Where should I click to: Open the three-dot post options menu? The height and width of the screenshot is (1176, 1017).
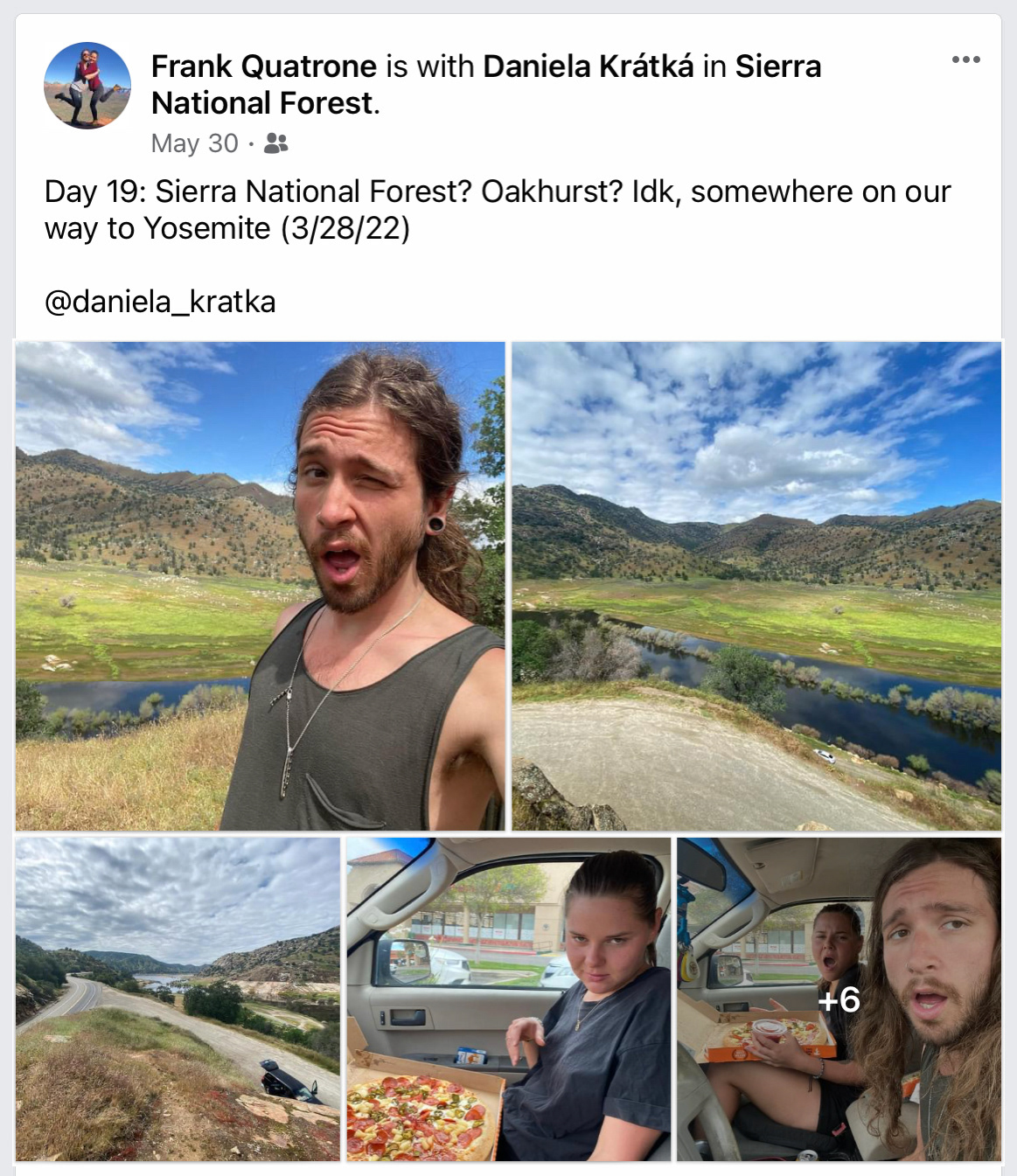(x=965, y=59)
